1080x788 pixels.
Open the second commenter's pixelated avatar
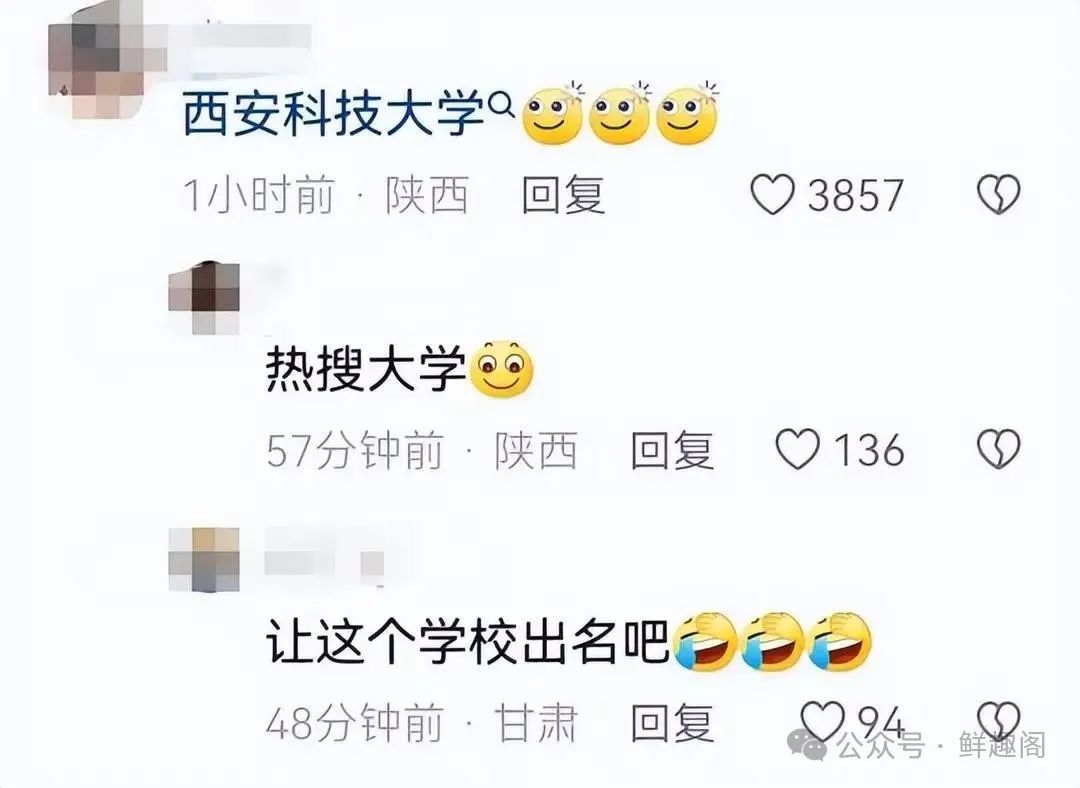(204, 298)
